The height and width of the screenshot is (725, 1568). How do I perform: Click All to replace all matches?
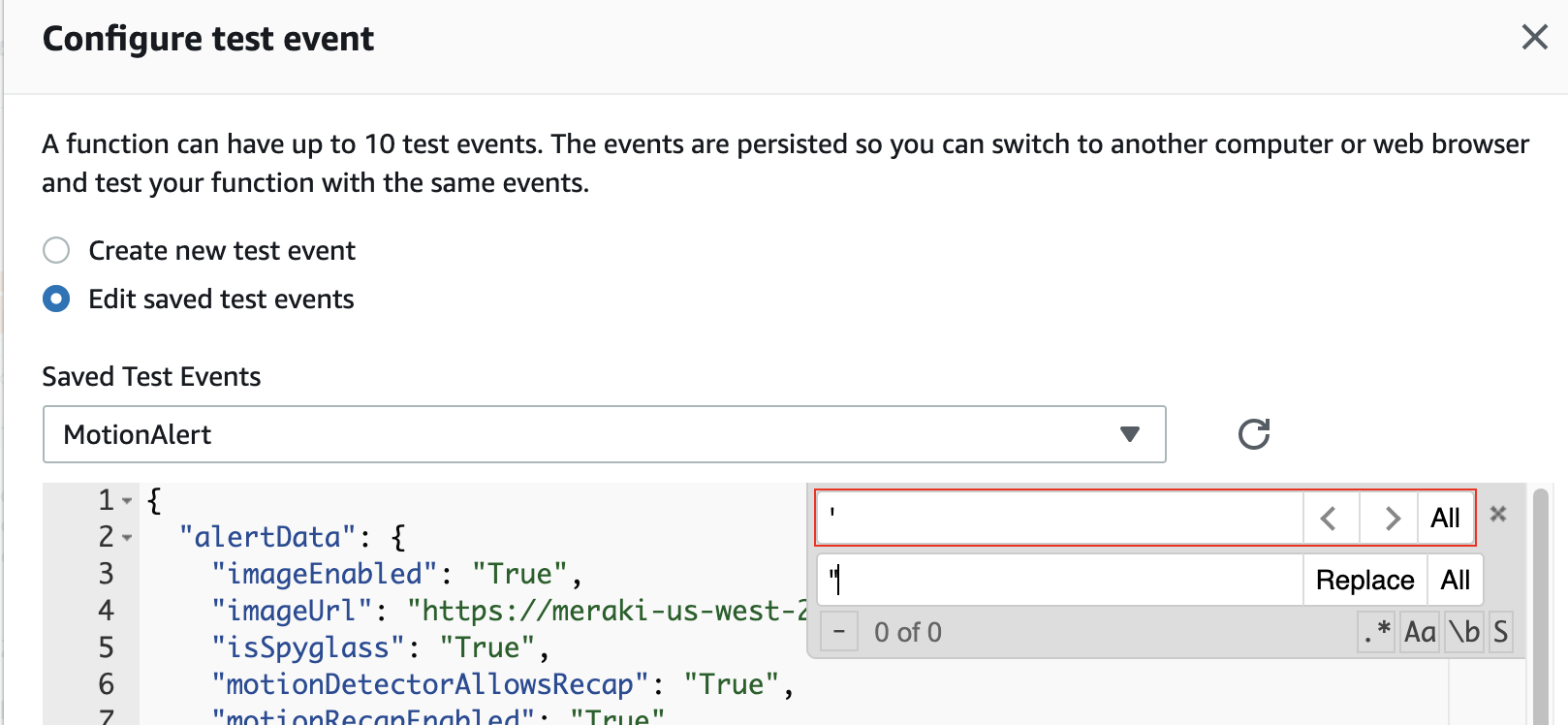pyautogui.click(x=1455, y=581)
